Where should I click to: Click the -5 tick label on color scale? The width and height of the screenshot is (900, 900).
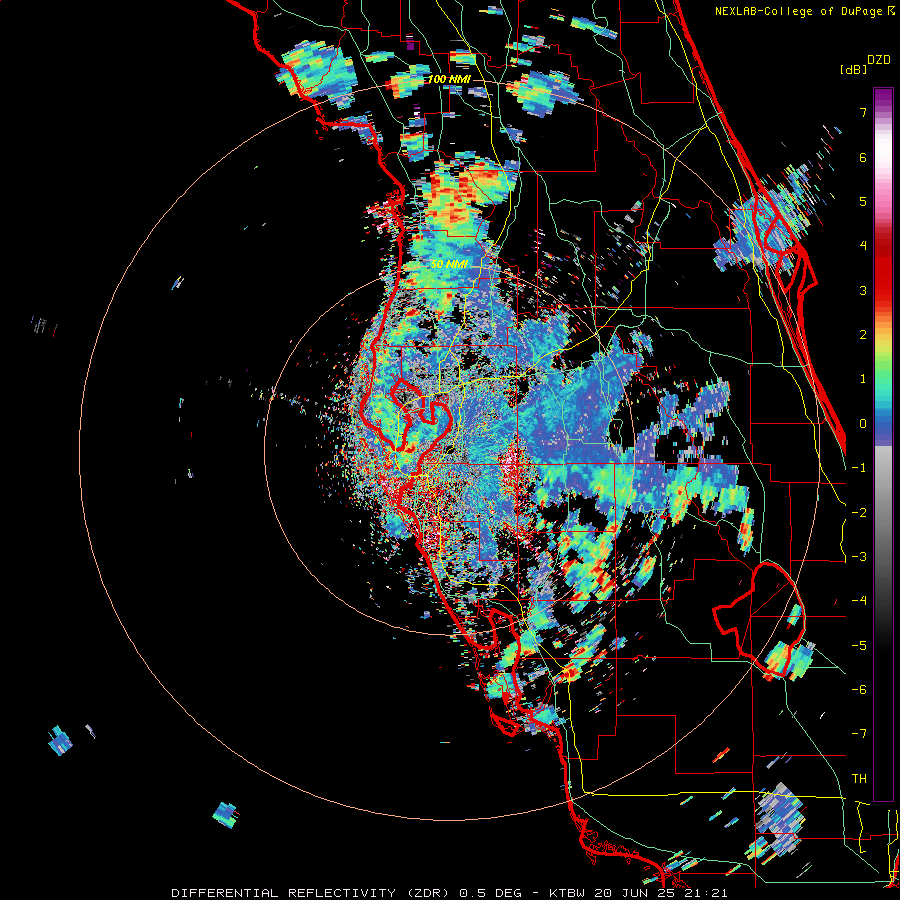(859, 645)
